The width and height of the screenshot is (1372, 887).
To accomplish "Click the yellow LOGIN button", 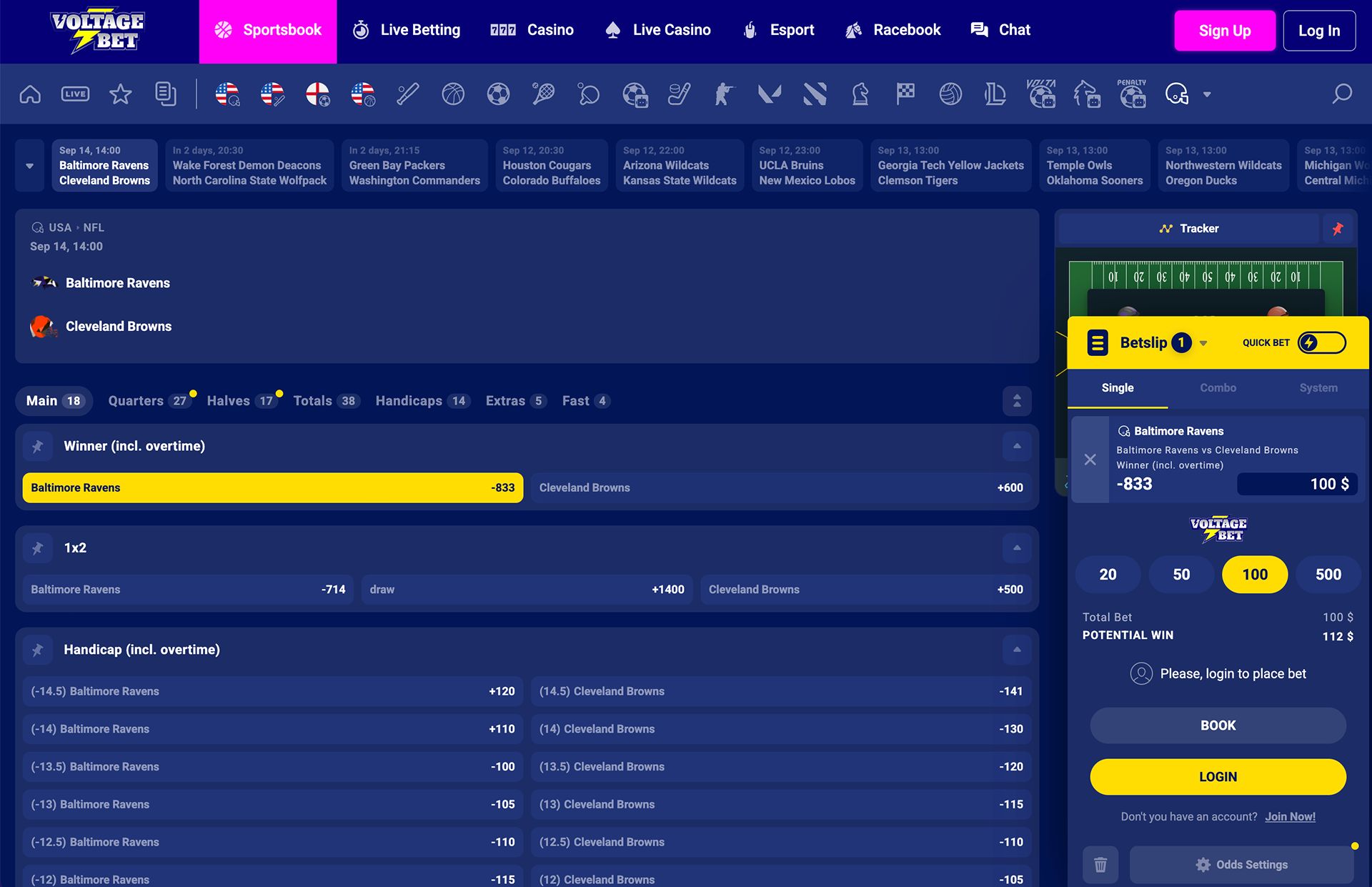I will (1218, 777).
